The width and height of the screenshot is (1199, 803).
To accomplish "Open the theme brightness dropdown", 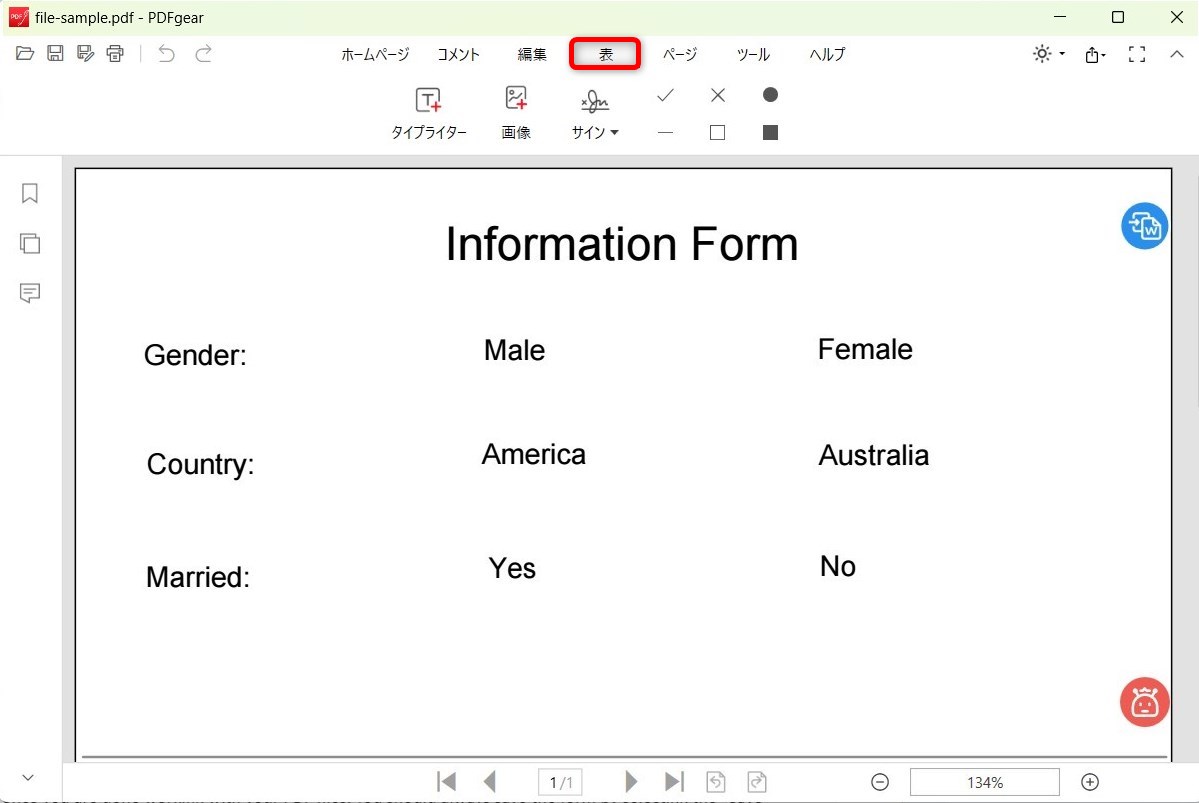I will tap(1046, 54).
